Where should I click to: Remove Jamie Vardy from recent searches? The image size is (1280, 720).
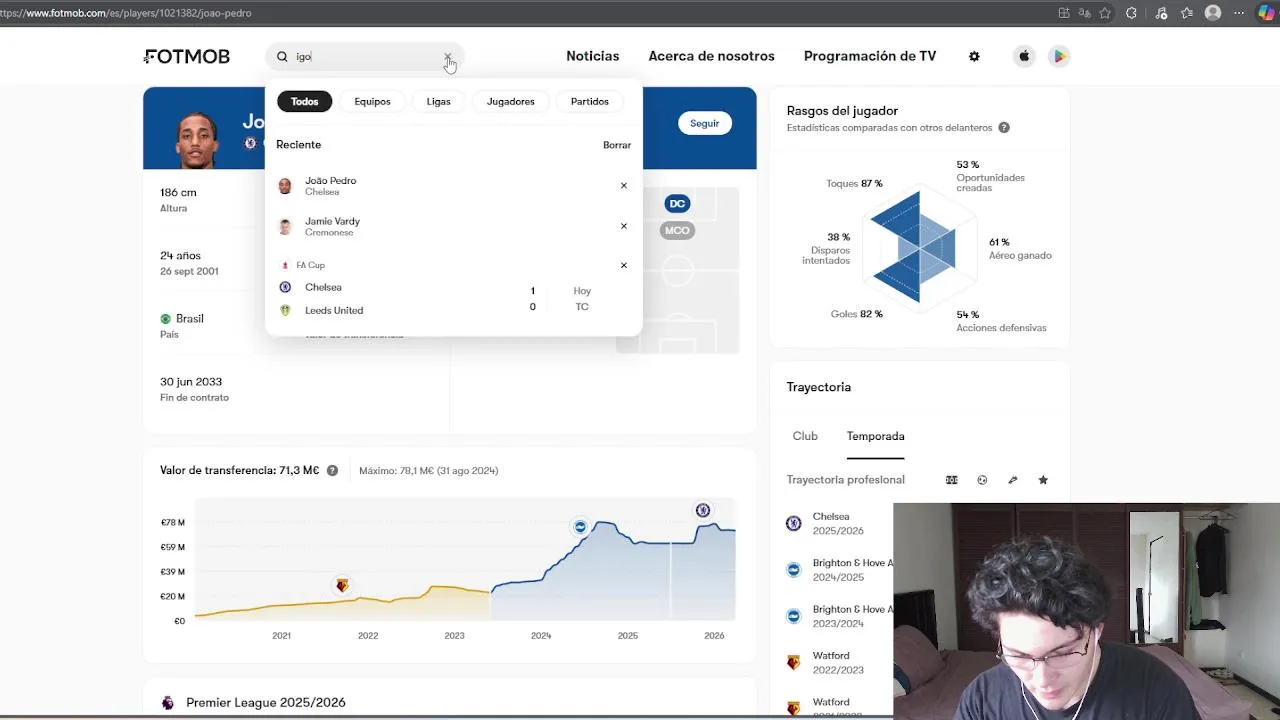[x=624, y=226]
